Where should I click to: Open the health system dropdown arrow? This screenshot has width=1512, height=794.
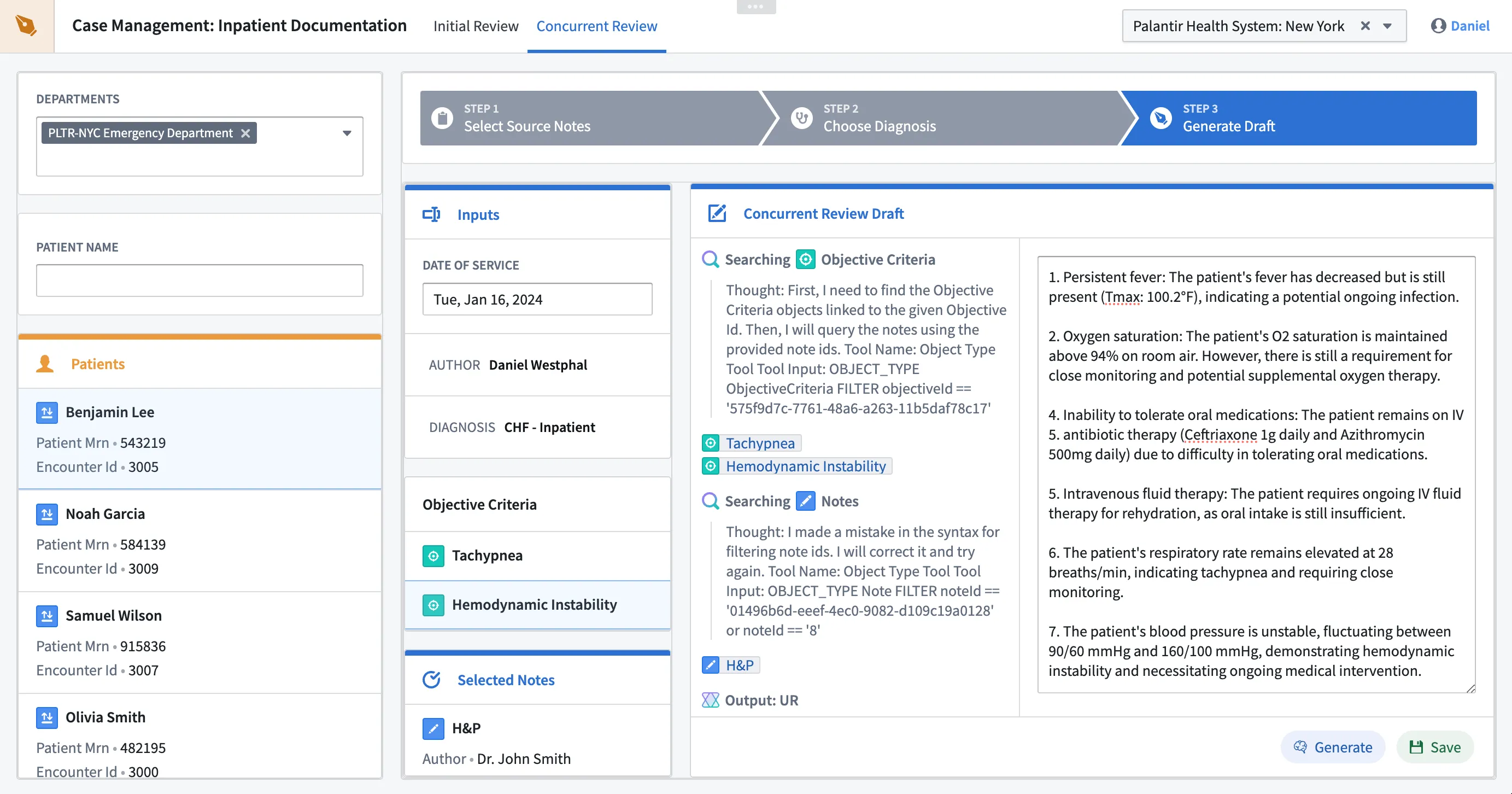pyautogui.click(x=1387, y=26)
